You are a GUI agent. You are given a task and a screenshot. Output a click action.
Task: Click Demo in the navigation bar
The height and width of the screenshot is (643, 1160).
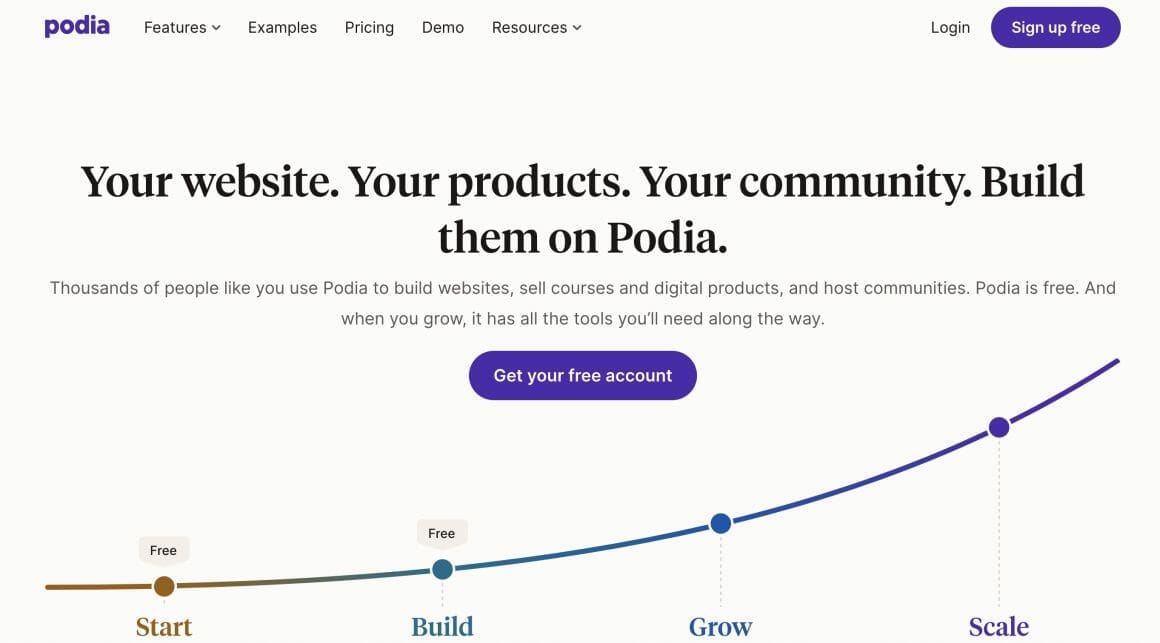coord(442,27)
